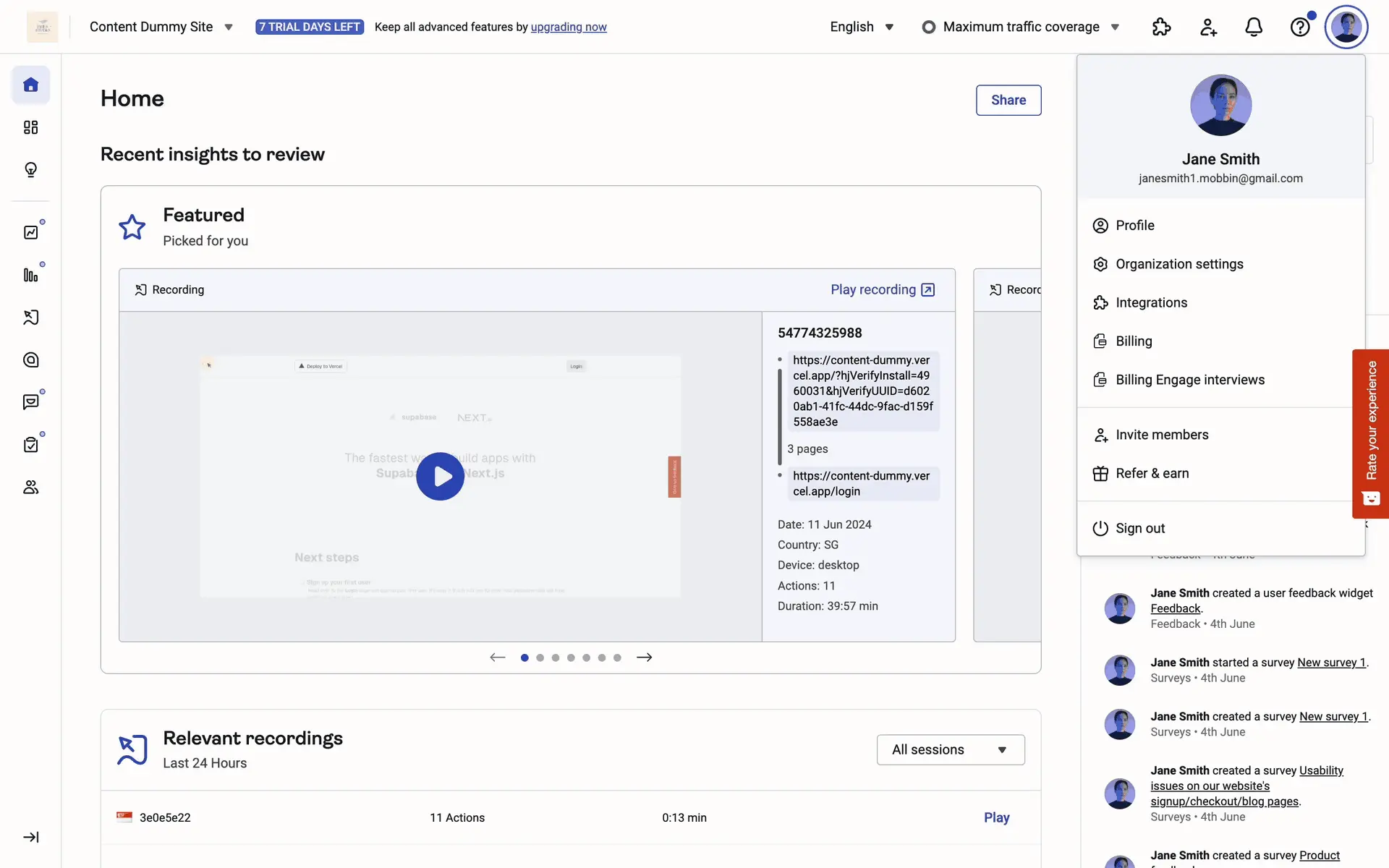Play the featured recording video
This screenshot has width=1389, height=868.
[440, 477]
